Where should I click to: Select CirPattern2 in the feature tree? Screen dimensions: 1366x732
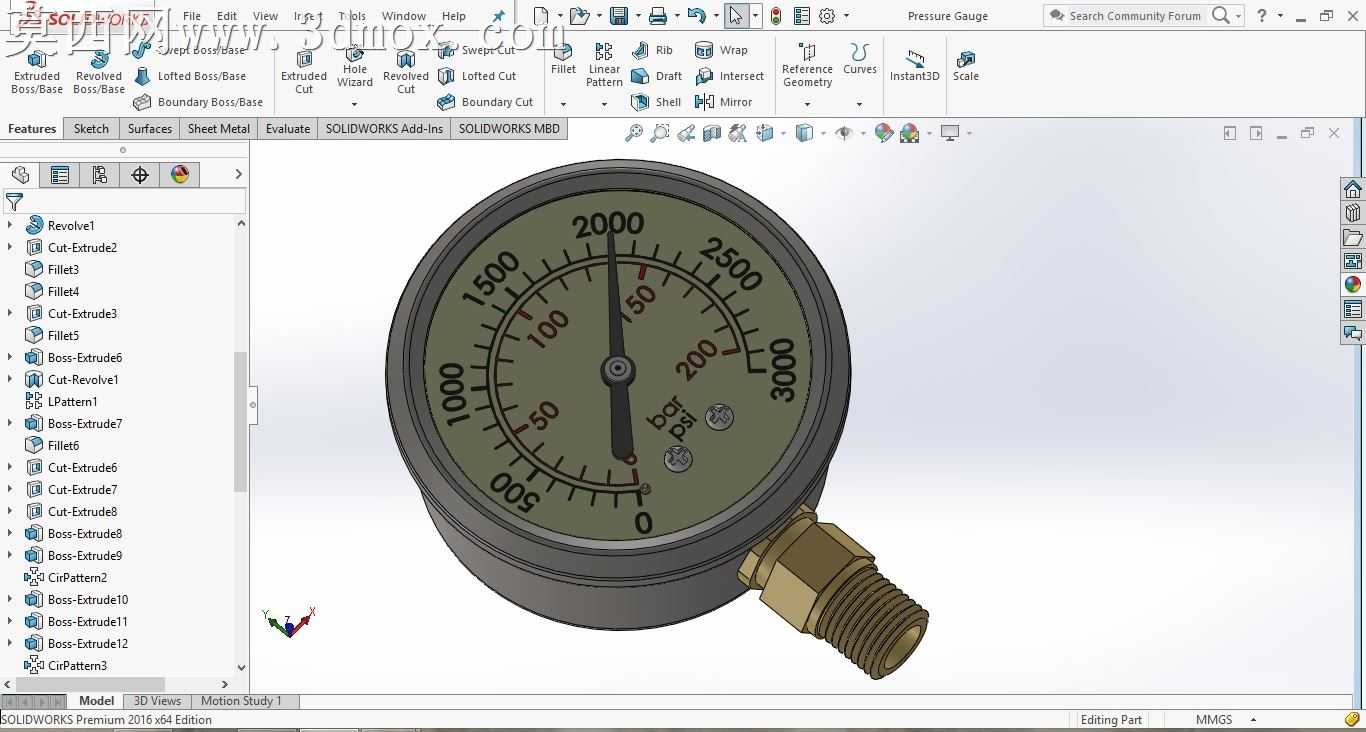pos(66,577)
